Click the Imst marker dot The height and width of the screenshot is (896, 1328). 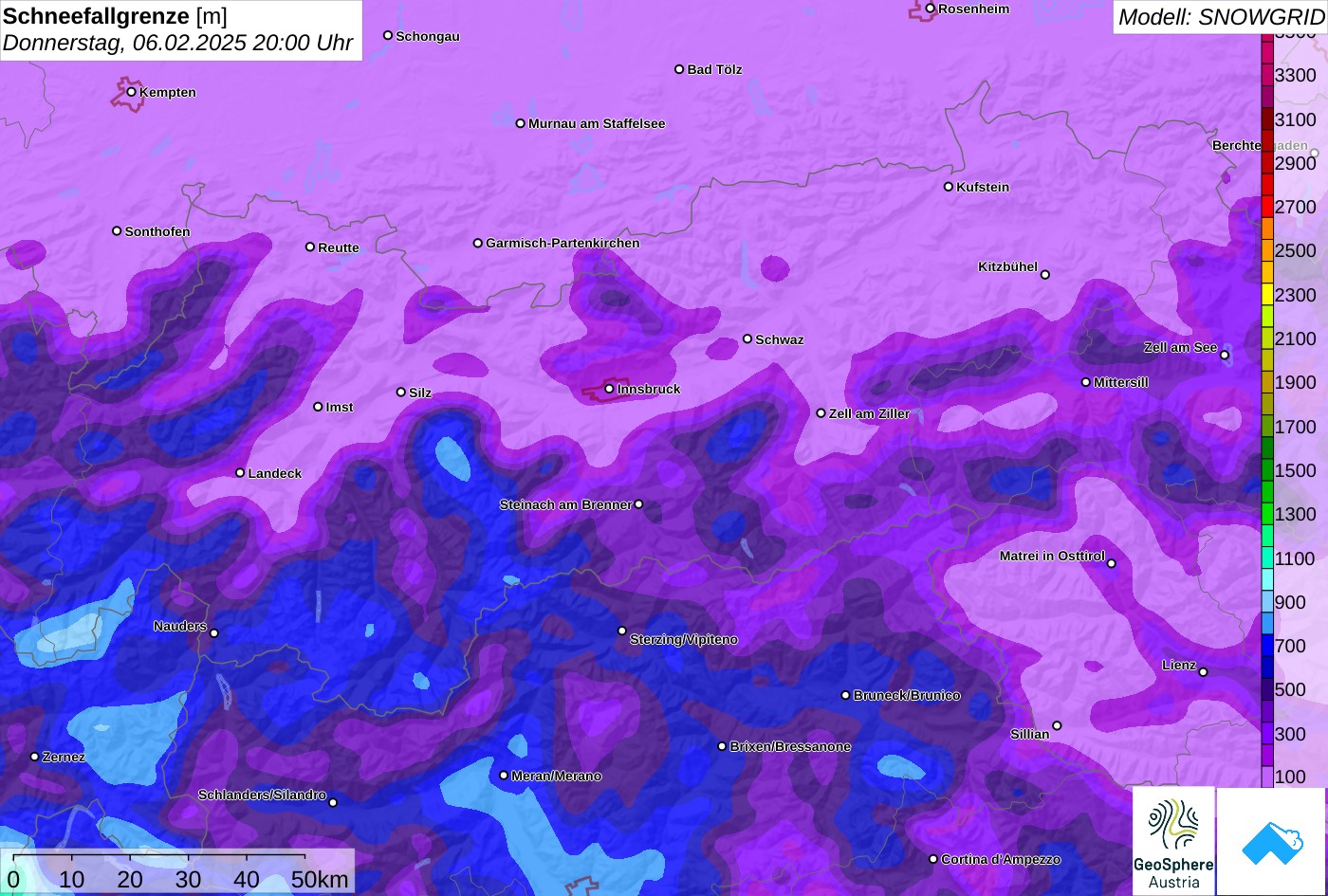coord(318,407)
